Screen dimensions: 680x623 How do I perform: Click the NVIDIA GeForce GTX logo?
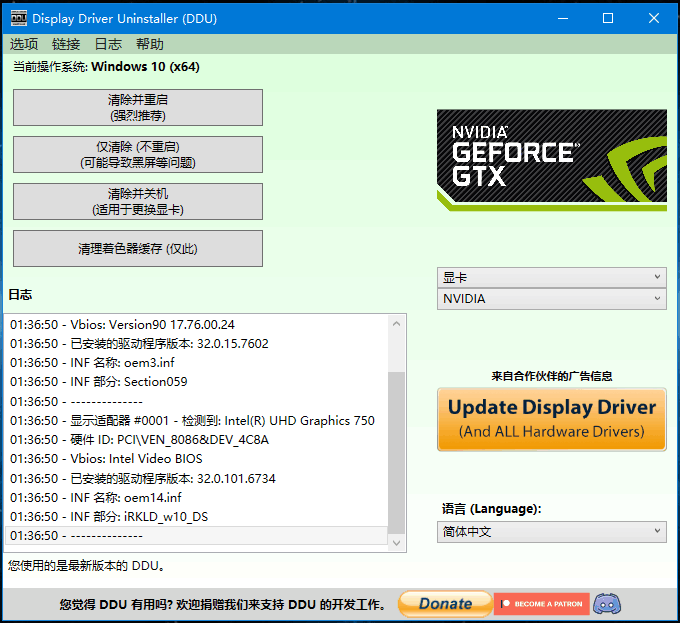[x=551, y=159]
